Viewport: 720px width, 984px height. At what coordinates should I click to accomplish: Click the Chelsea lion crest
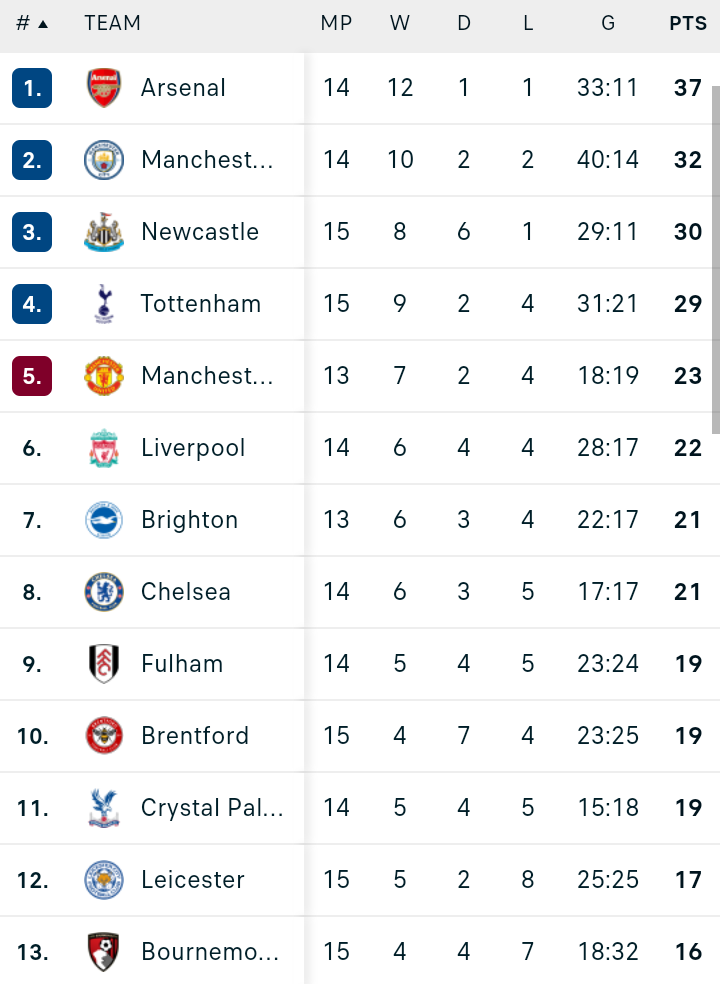pos(104,592)
